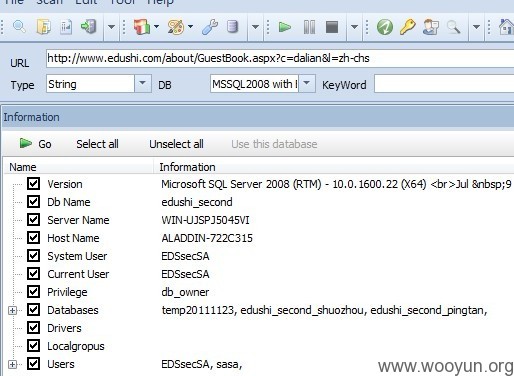Select the Current User EDSsecSA value
Image resolution: width=514 pixels, height=376 pixels.
(185, 274)
